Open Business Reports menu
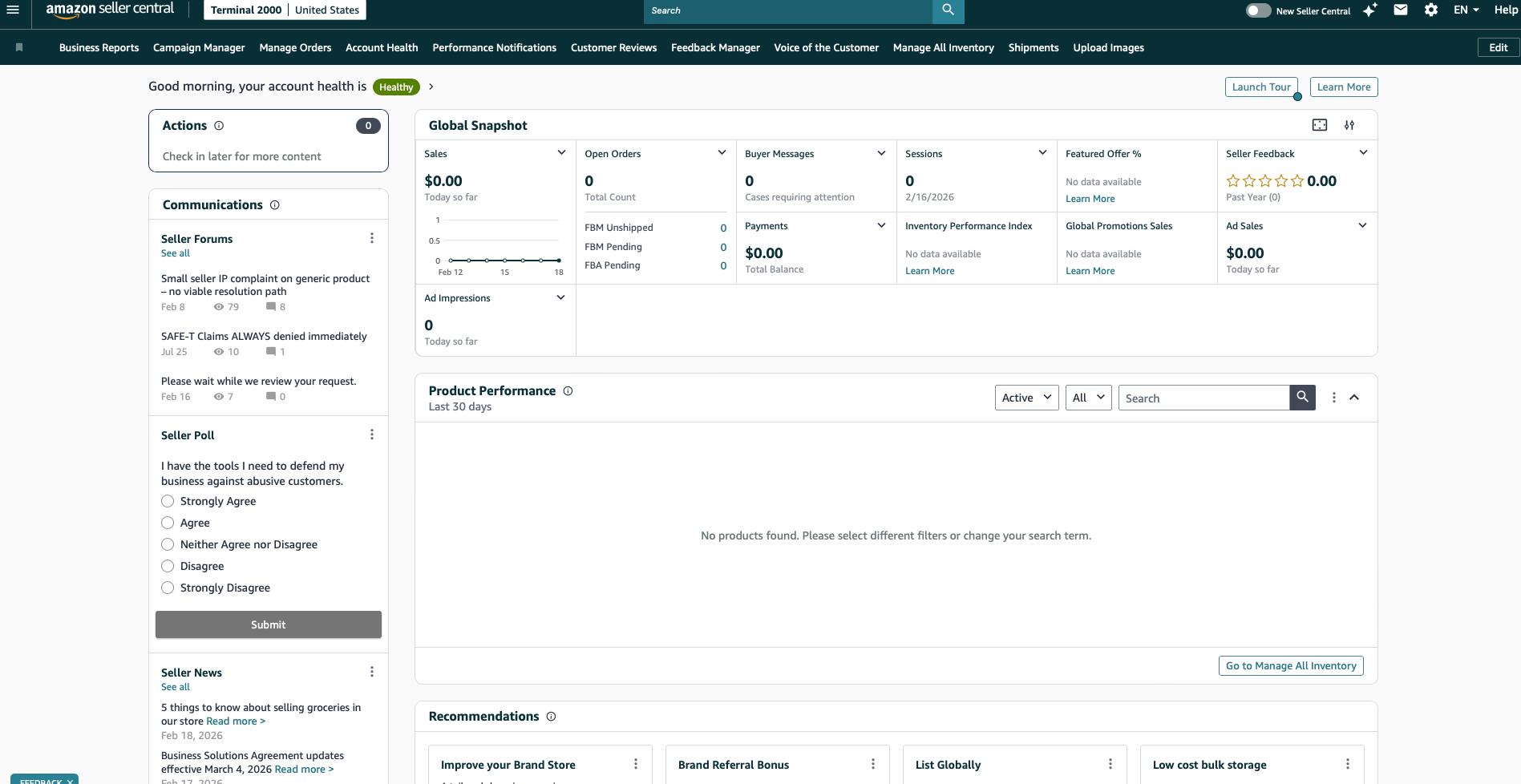This screenshot has width=1521, height=784. [x=99, y=47]
